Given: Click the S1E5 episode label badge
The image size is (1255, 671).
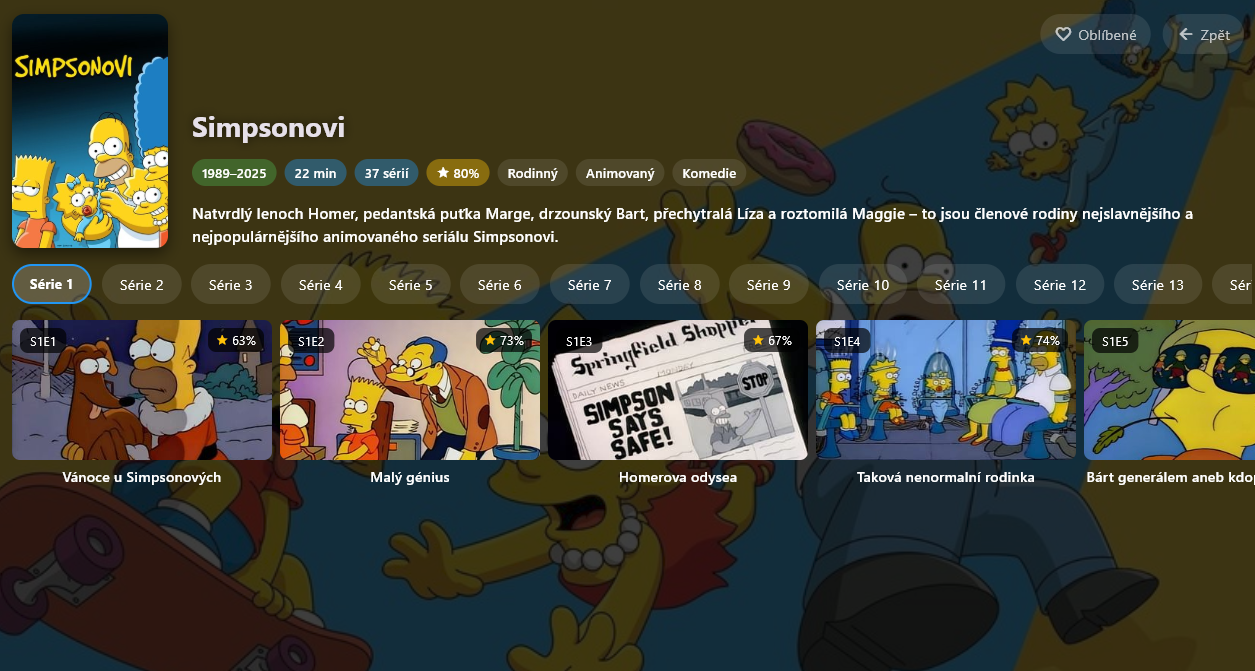Looking at the screenshot, I should coord(1115,341).
